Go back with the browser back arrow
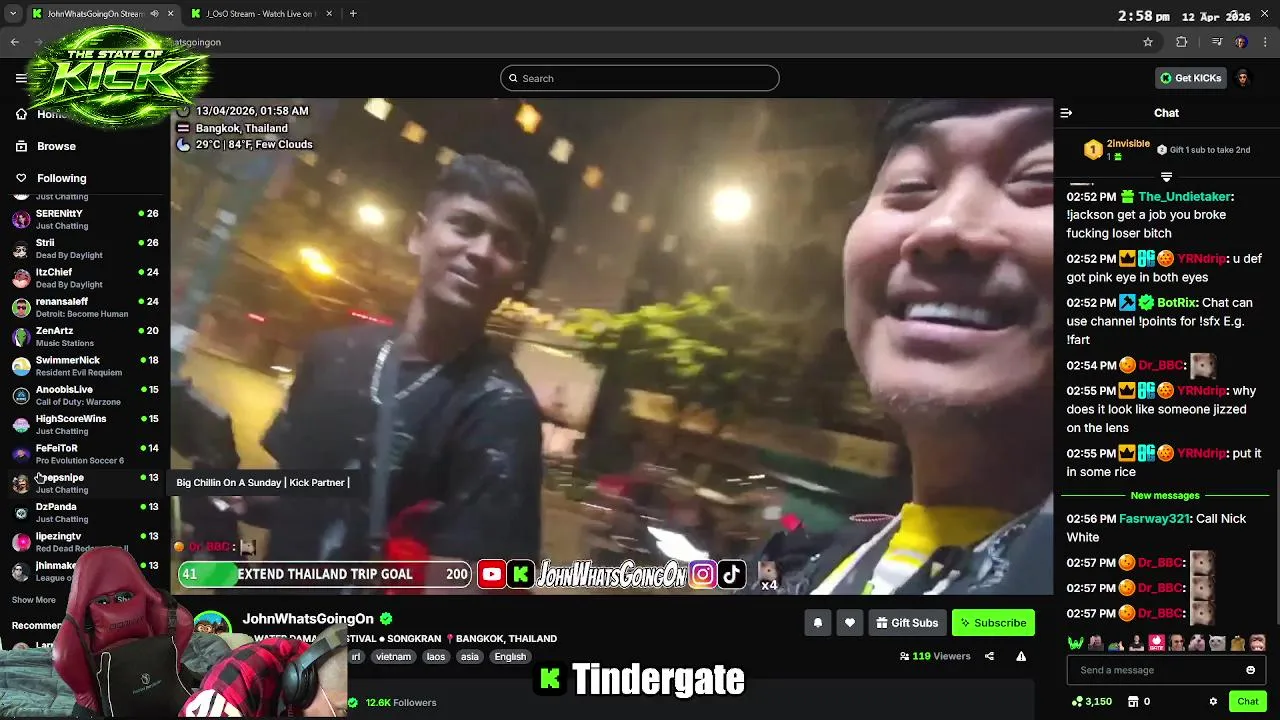The height and width of the screenshot is (720, 1280). pos(14,42)
